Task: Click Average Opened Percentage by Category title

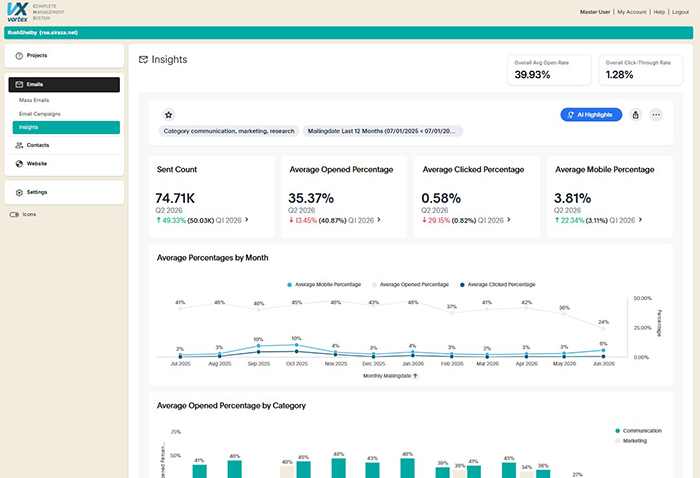Action: [231, 406]
